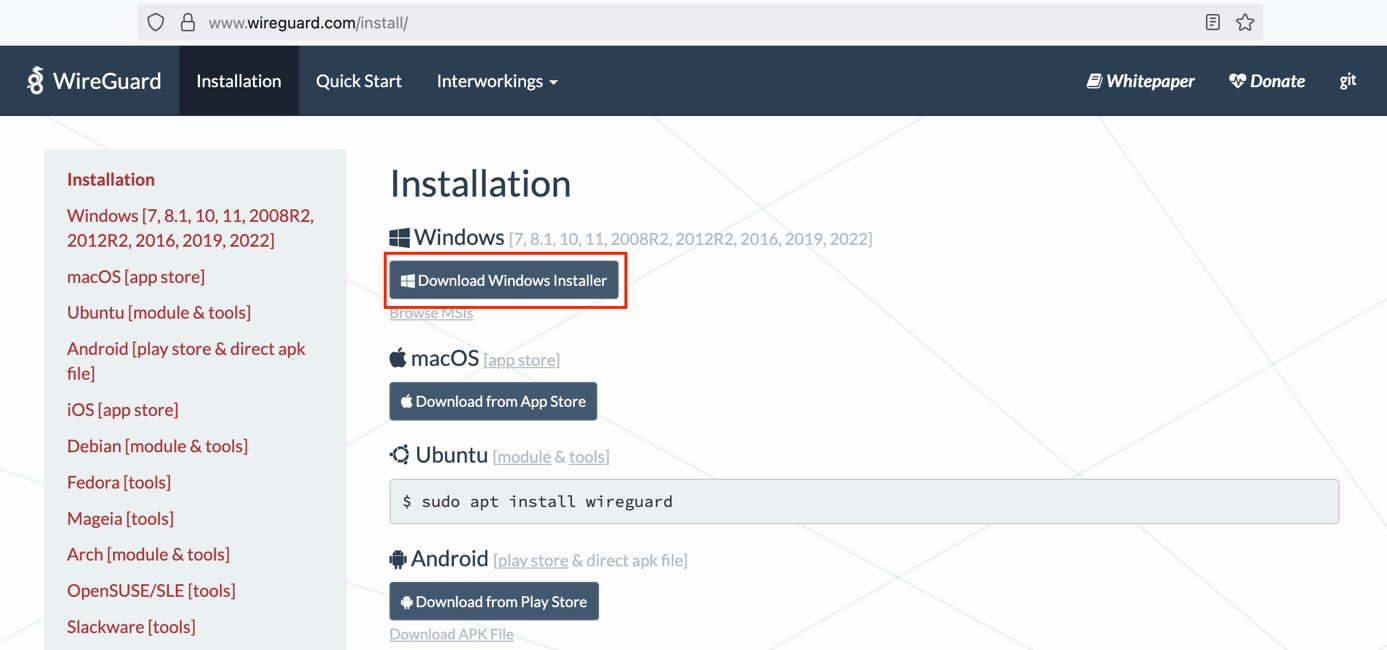The width and height of the screenshot is (1387, 650).
Task: Click Download Windows Installer button
Action: [x=504, y=281]
